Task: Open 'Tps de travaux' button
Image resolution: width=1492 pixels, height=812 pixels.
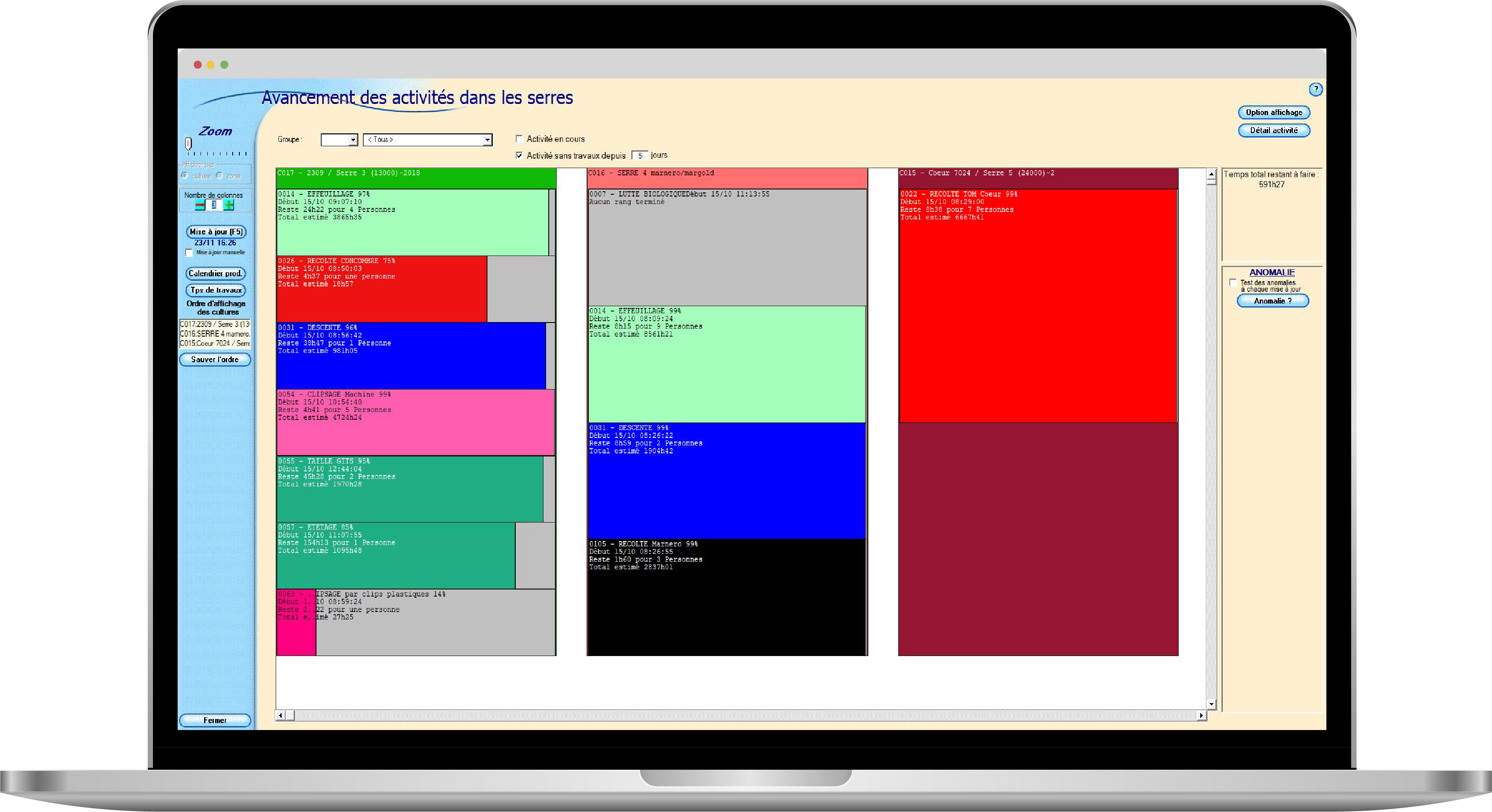Action: coord(216,290)
